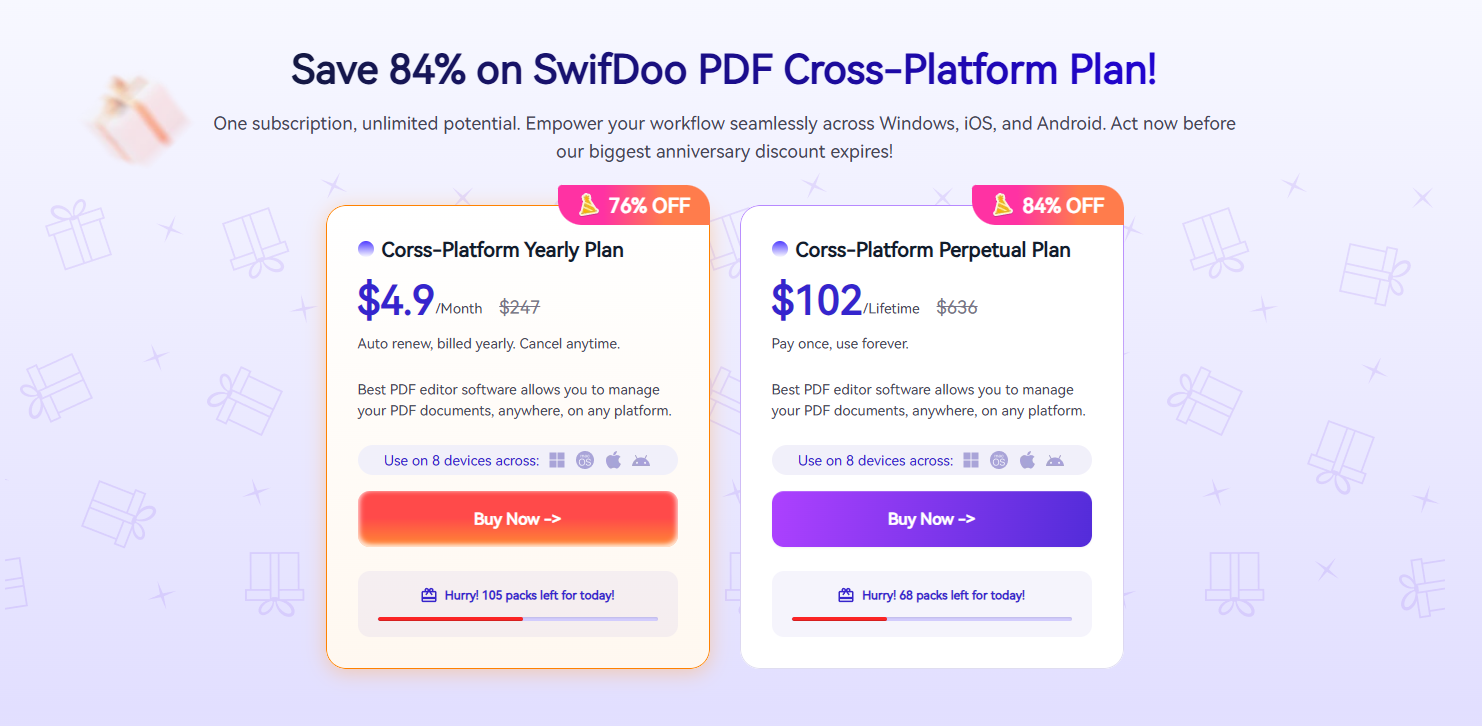Select the Corss-Platform Perpetual Plan title

pos(933,250)
